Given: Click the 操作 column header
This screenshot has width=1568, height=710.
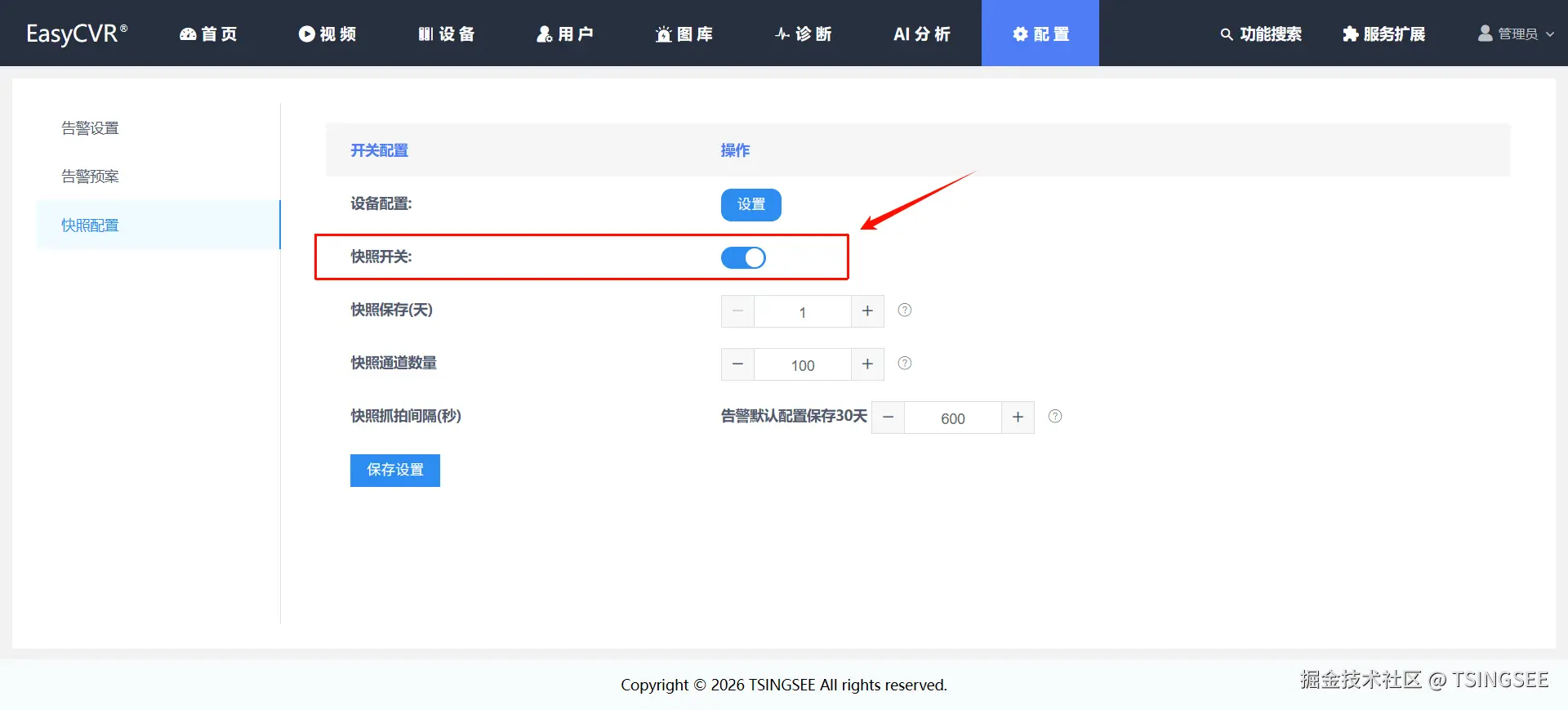Looking at the screenshot, I should (x=735, y=150).
